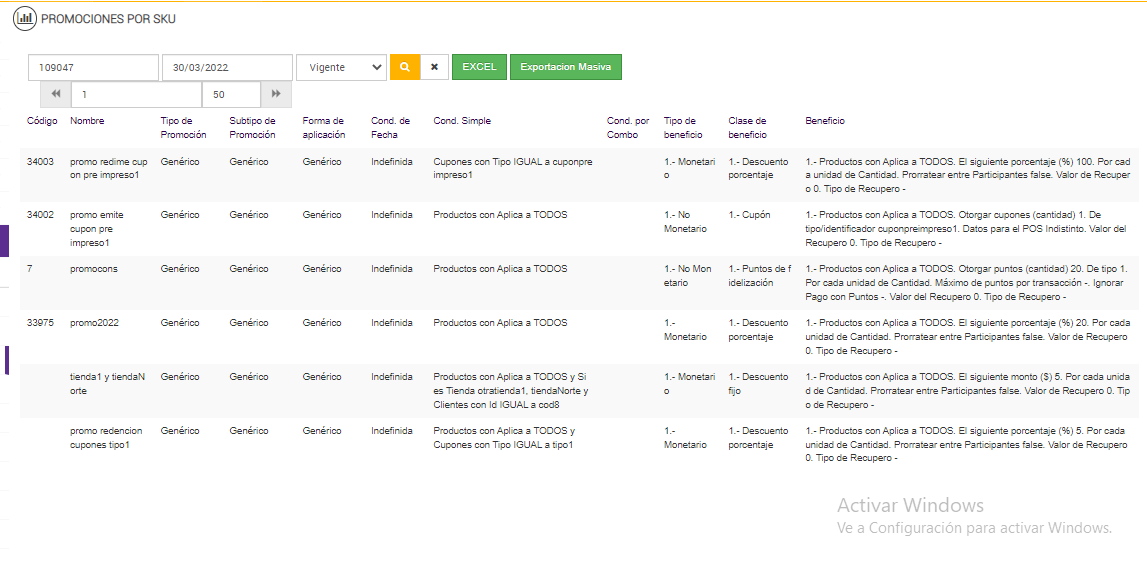This screenshot has width=1147, height=567.
Task: Open the Vigente status dropdown
Action: point(341,67)
